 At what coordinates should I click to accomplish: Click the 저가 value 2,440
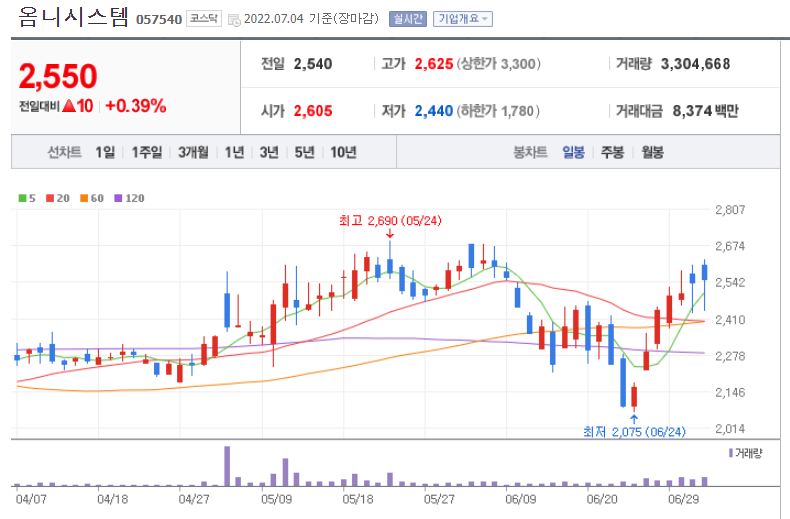pos(434,111)
